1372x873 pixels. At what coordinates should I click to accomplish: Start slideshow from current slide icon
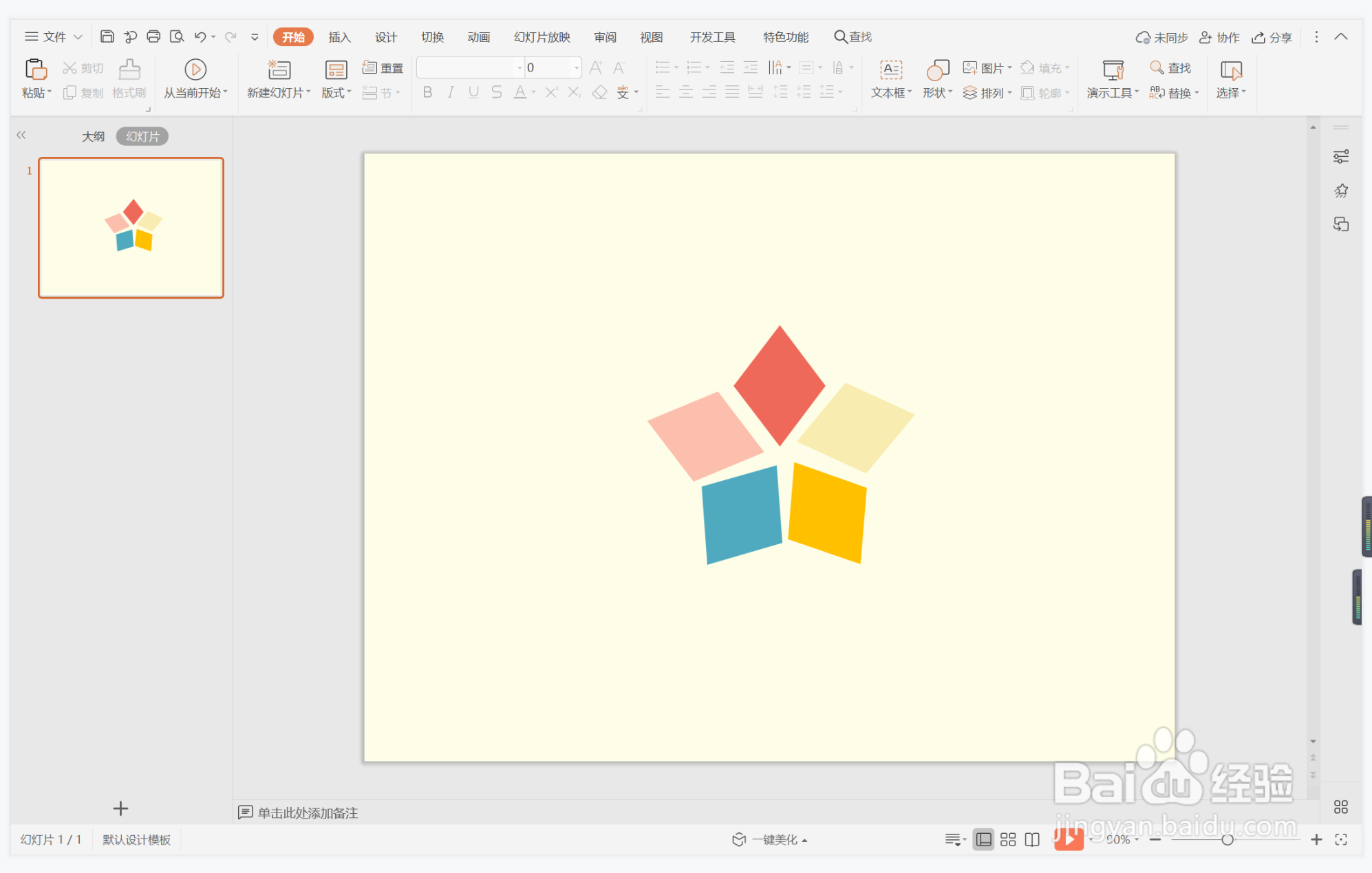tap(195, 69)
